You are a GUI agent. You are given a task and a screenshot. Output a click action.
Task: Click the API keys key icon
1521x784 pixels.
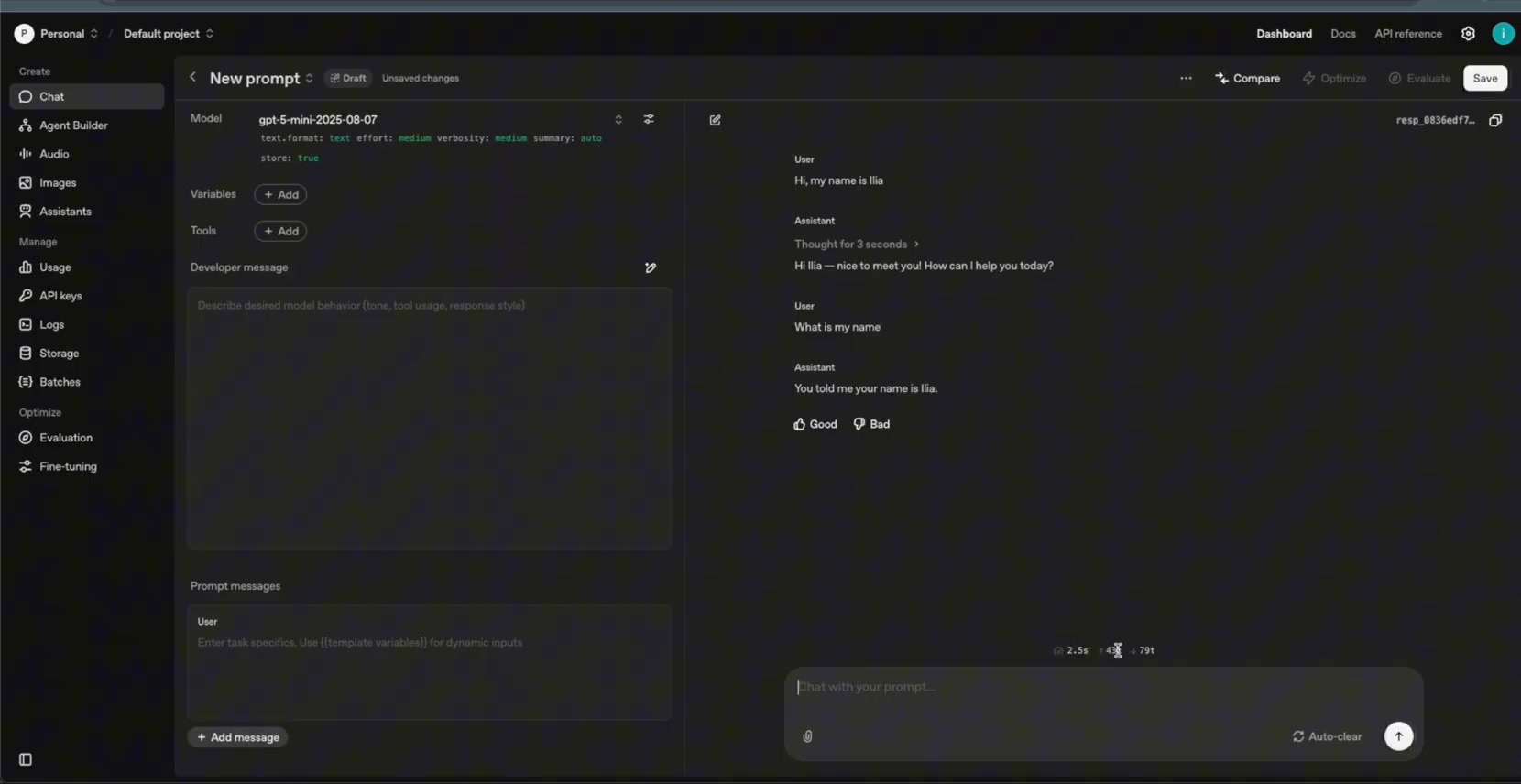[x=26, y=296]
